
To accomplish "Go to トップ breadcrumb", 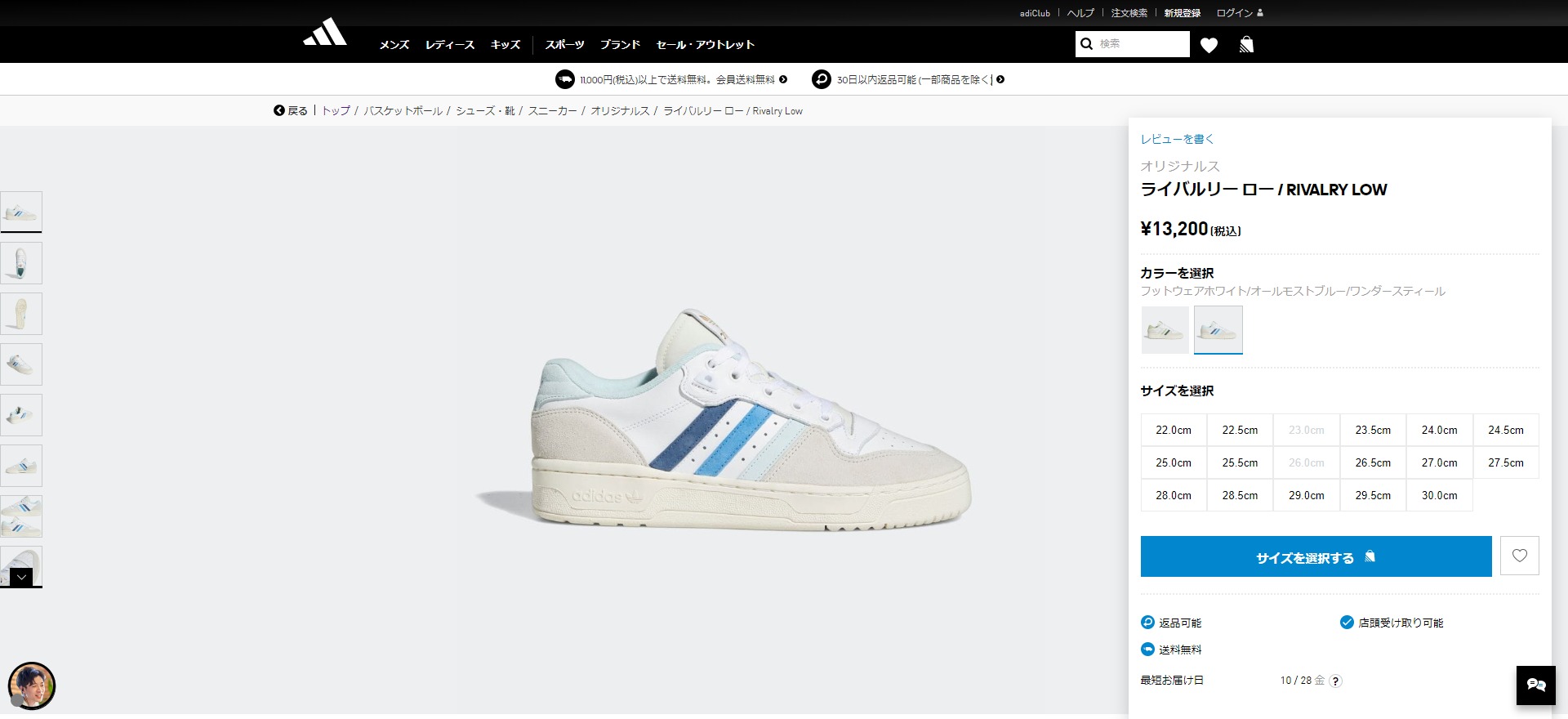I will click(x=336, y=110).
